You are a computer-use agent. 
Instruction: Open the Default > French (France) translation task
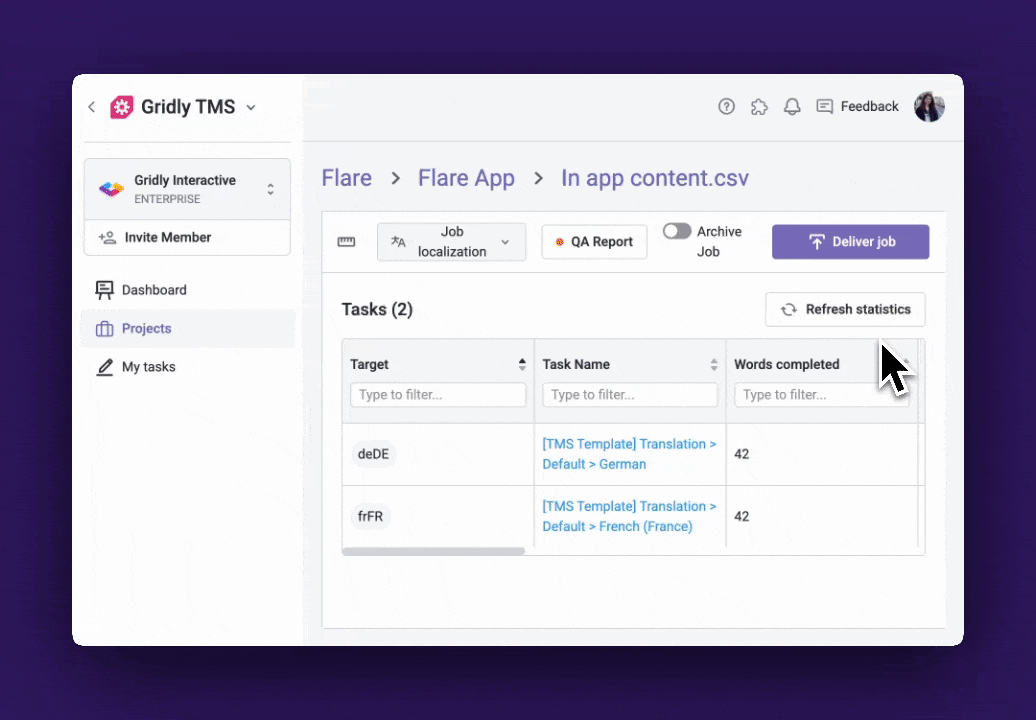pyautogui.click(x=629, y=517)
